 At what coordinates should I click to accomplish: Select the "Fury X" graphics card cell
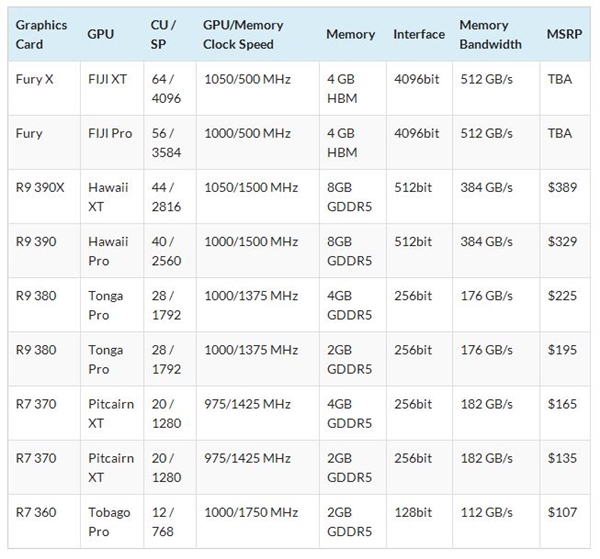click(34, 78)
